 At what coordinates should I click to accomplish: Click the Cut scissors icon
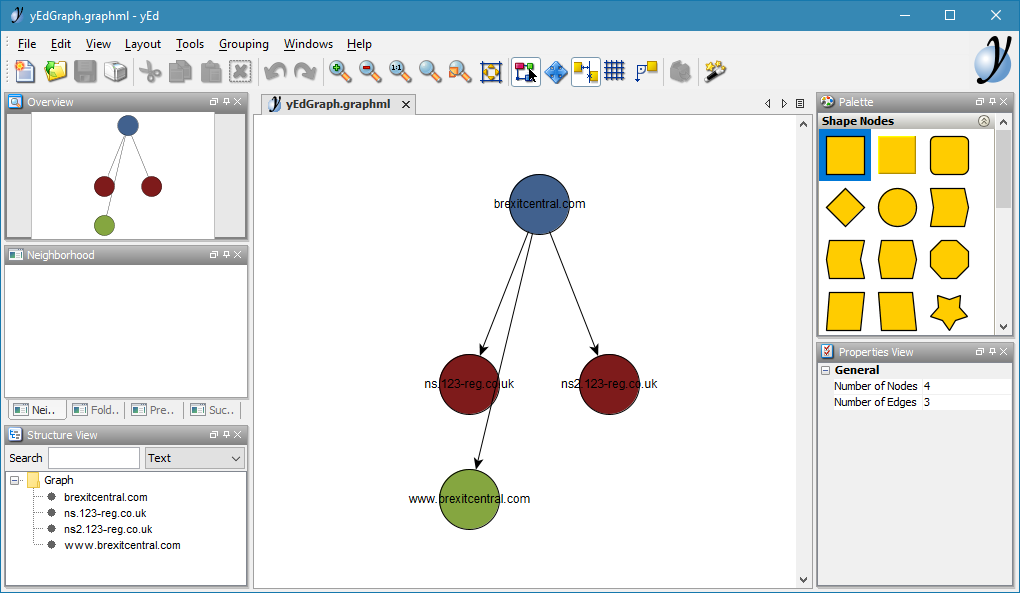click(150, 71)
